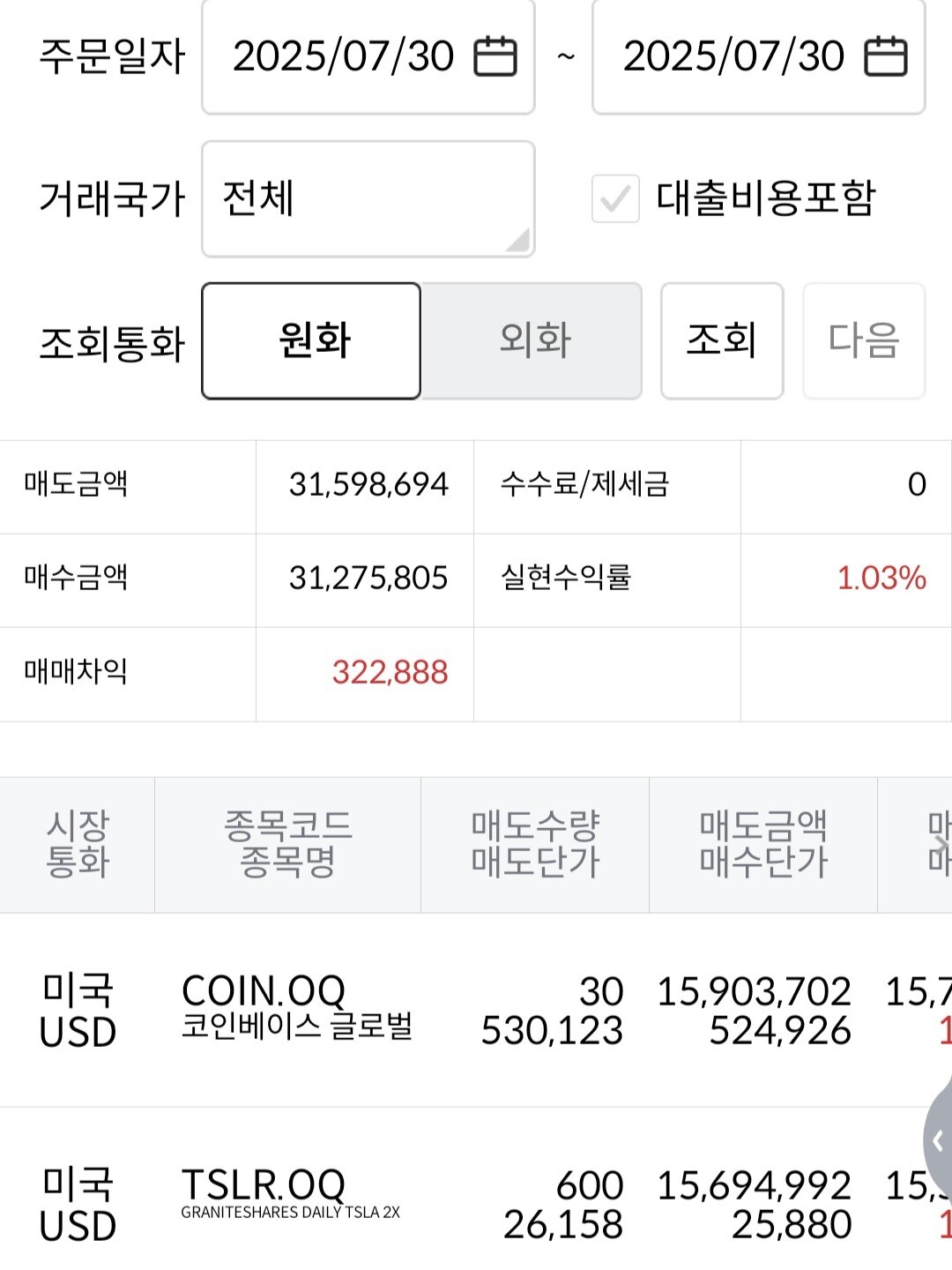Click the 실현수익률 value 1.03%
The height and width of the screenshot is (1270, 952).
pyautogui.click(x=881, y=579)
